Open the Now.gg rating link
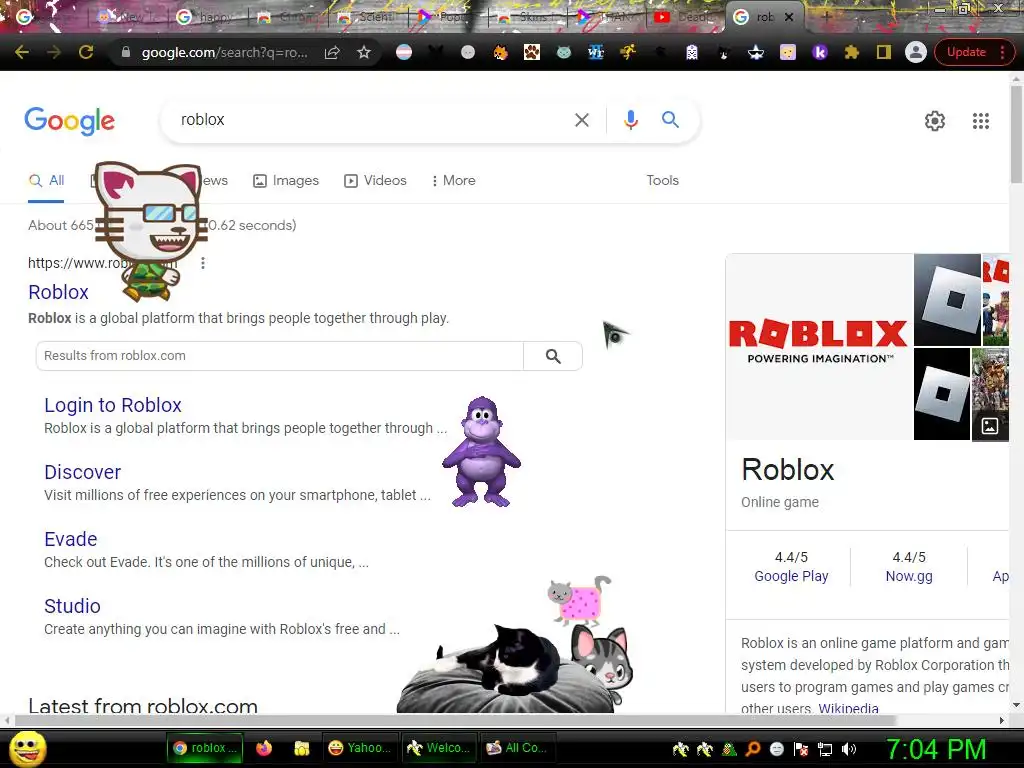This screenshot has height=768, width=1024. pyautogui.click(x=908, y=576)
